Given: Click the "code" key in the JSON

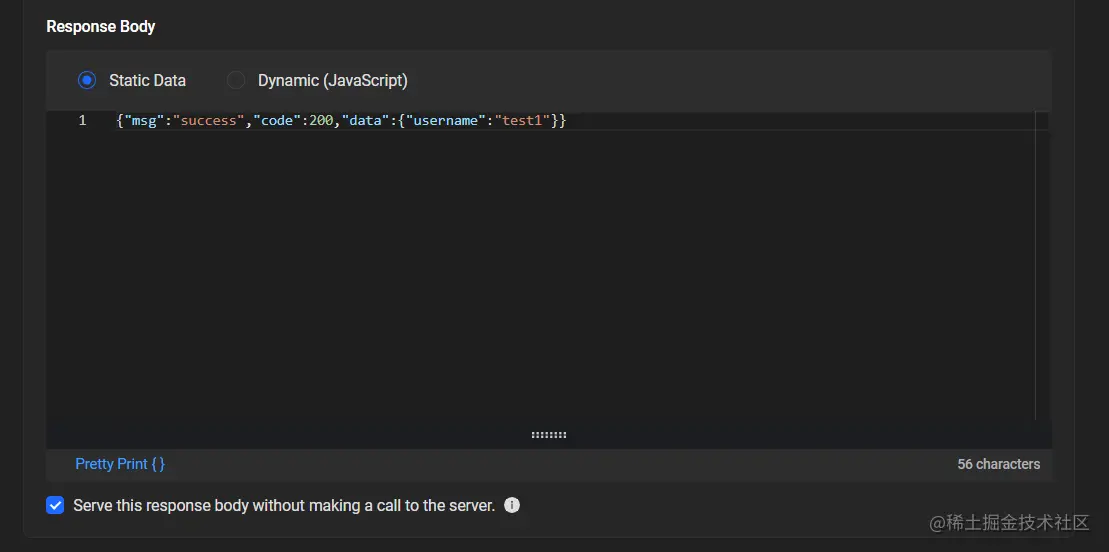Looking at the screenshot, I should pyautogui.click(x=278, y=121).
